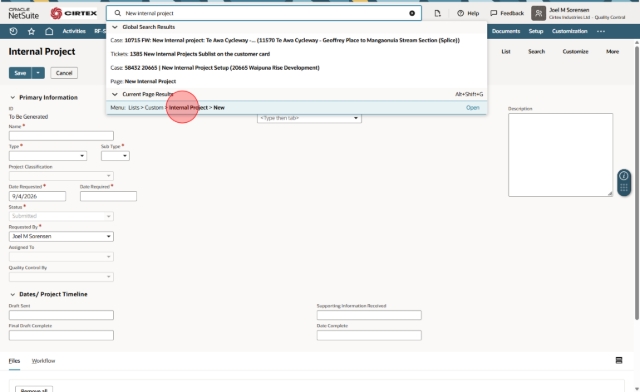Open the Feedback link
Viewport: 640px width, 392px height.
[507, 13]
